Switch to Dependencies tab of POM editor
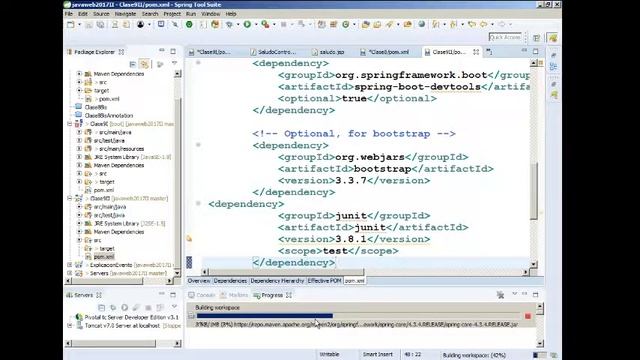The width and height of the screenshot is (640, 360). [x=230, y=281]
